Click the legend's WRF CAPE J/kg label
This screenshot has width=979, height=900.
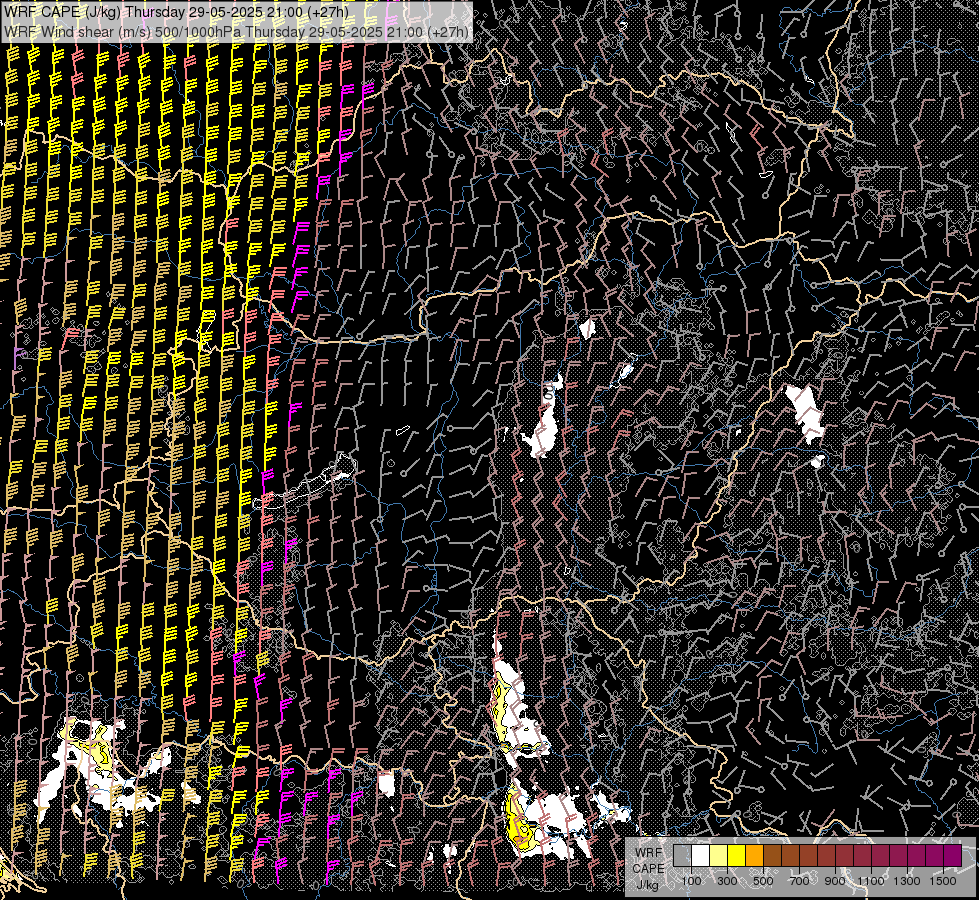pos(649,868)
